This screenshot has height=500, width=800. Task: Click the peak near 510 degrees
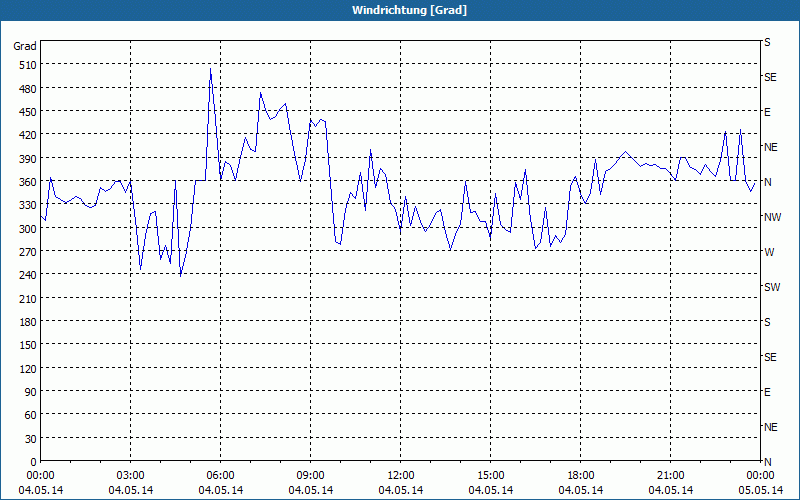pyautogui.click(x=210, y=69)
